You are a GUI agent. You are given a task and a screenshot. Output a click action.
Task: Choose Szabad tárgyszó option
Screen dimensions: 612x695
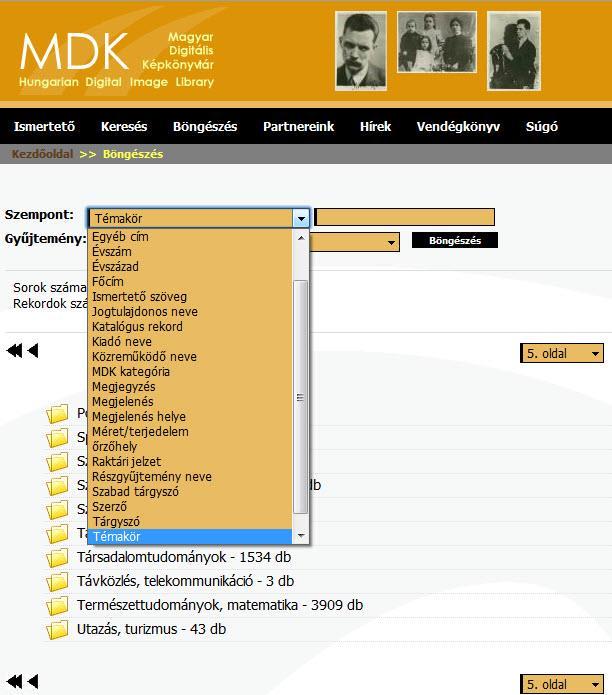(190, 492)
